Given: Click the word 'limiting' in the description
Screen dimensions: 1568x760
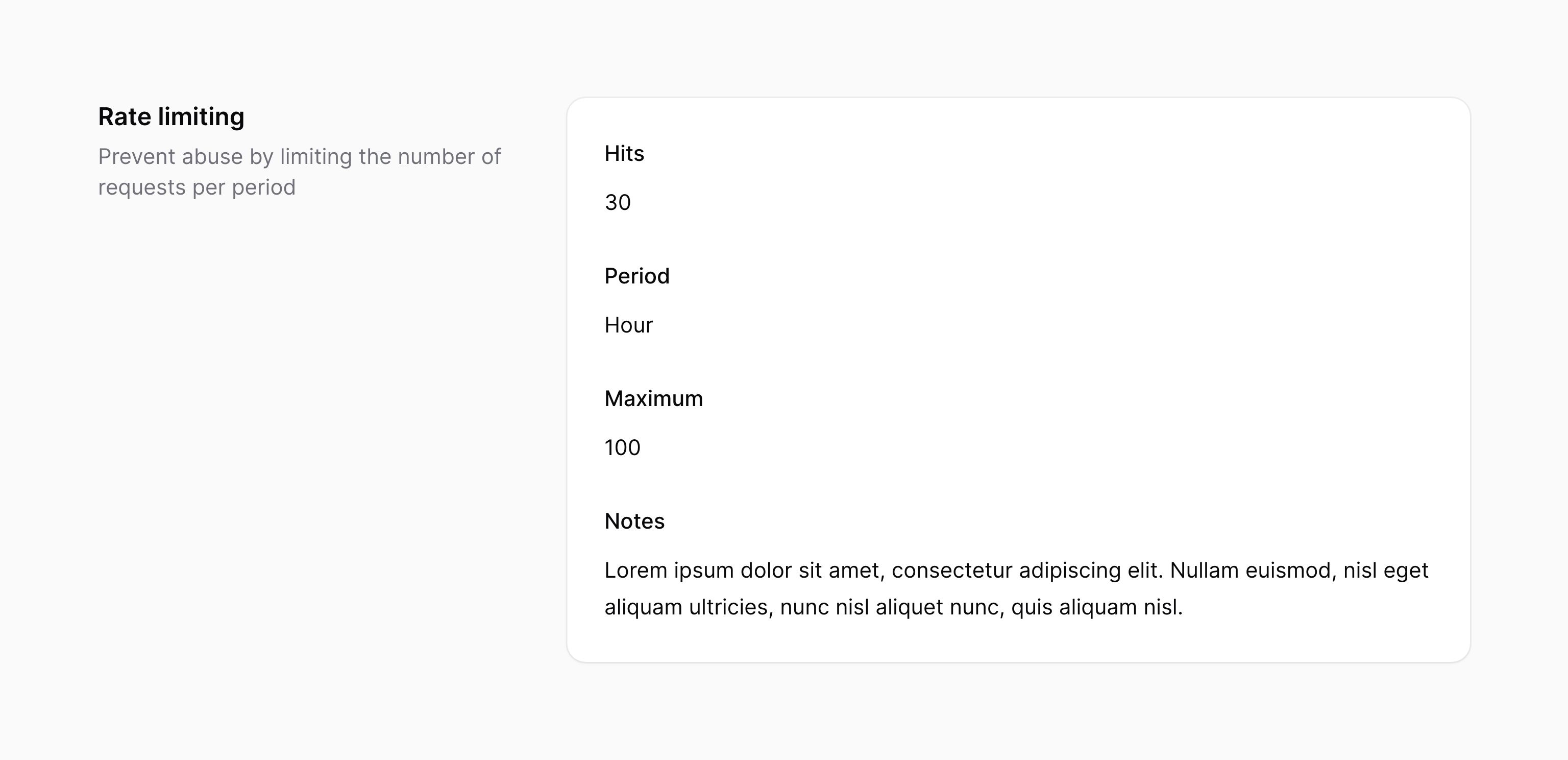Looking at the screenshot, I should [316, 156].
